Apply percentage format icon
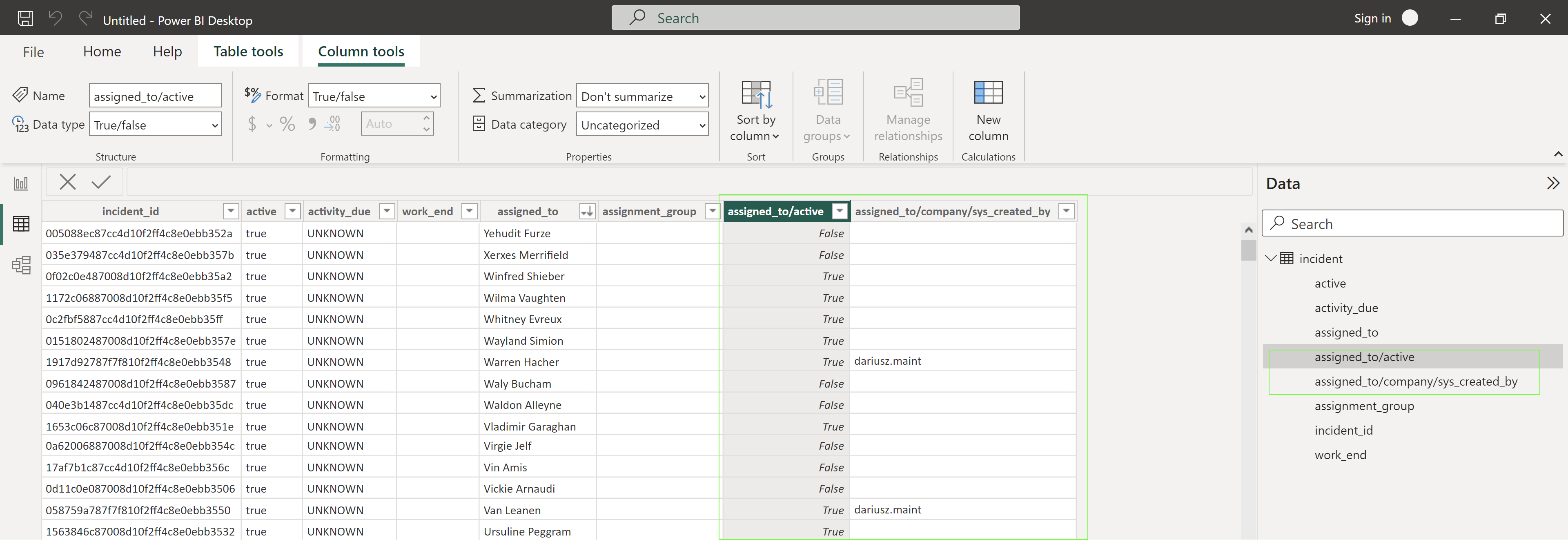1568x540 pixels. click(x=287, y=124)
